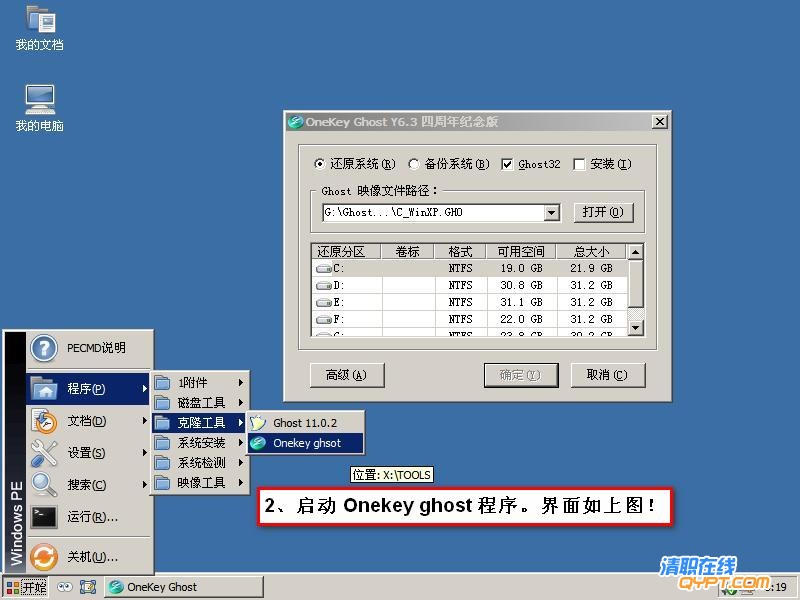Click the 确定(Y) button

tap(521, 376)
